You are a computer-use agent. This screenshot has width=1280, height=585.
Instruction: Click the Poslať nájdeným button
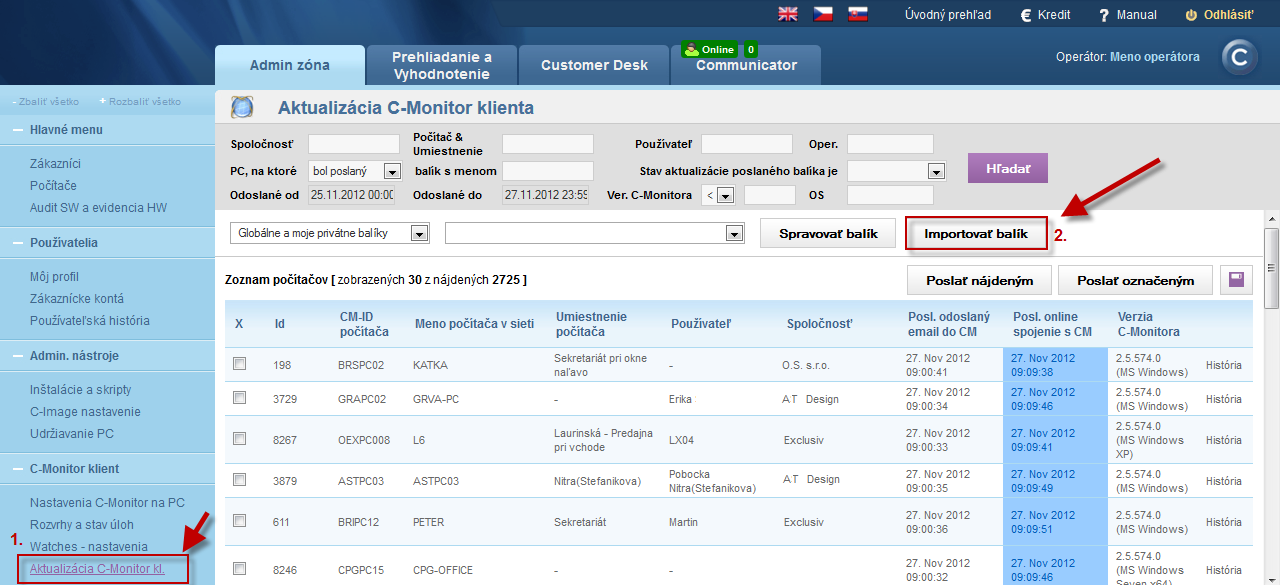coord(979,281)
